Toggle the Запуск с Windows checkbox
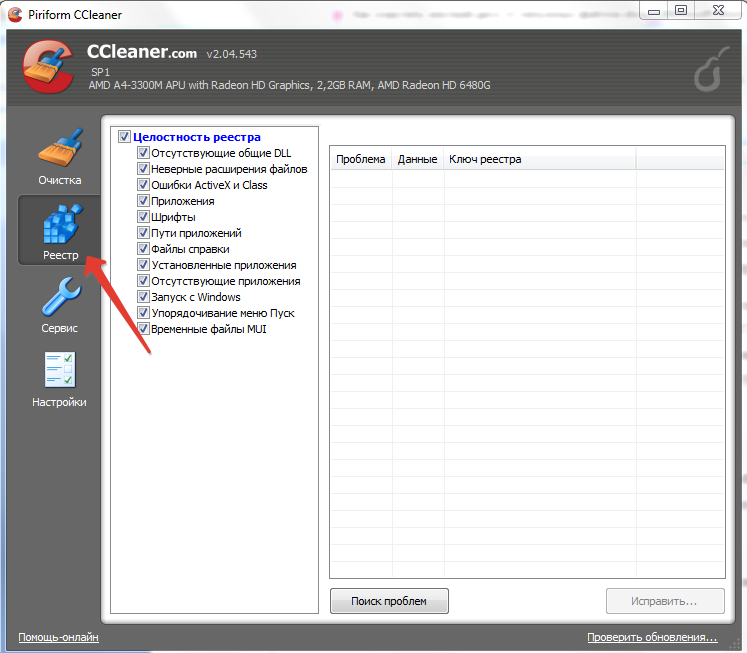 tap(143, 297)
